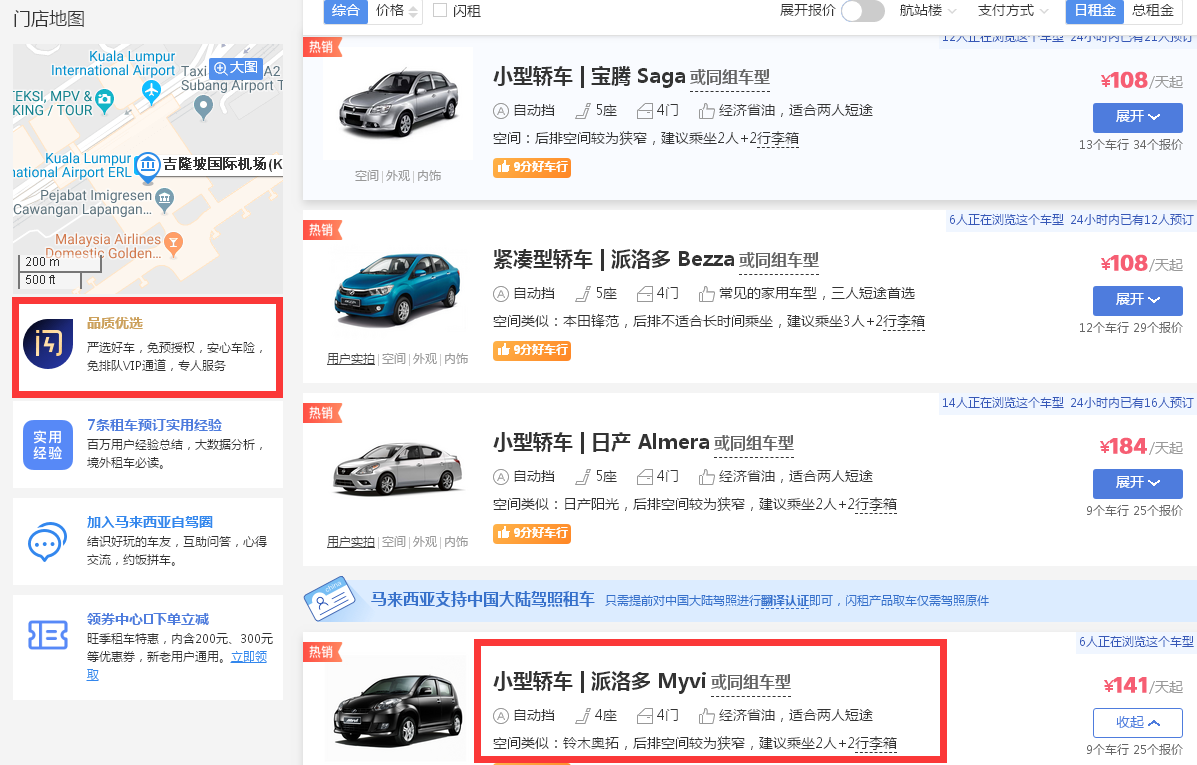The image size is (1197, 765).
Task: Click the 吉隆坡国际机场 store marker on map
Action: click(149, 165)
